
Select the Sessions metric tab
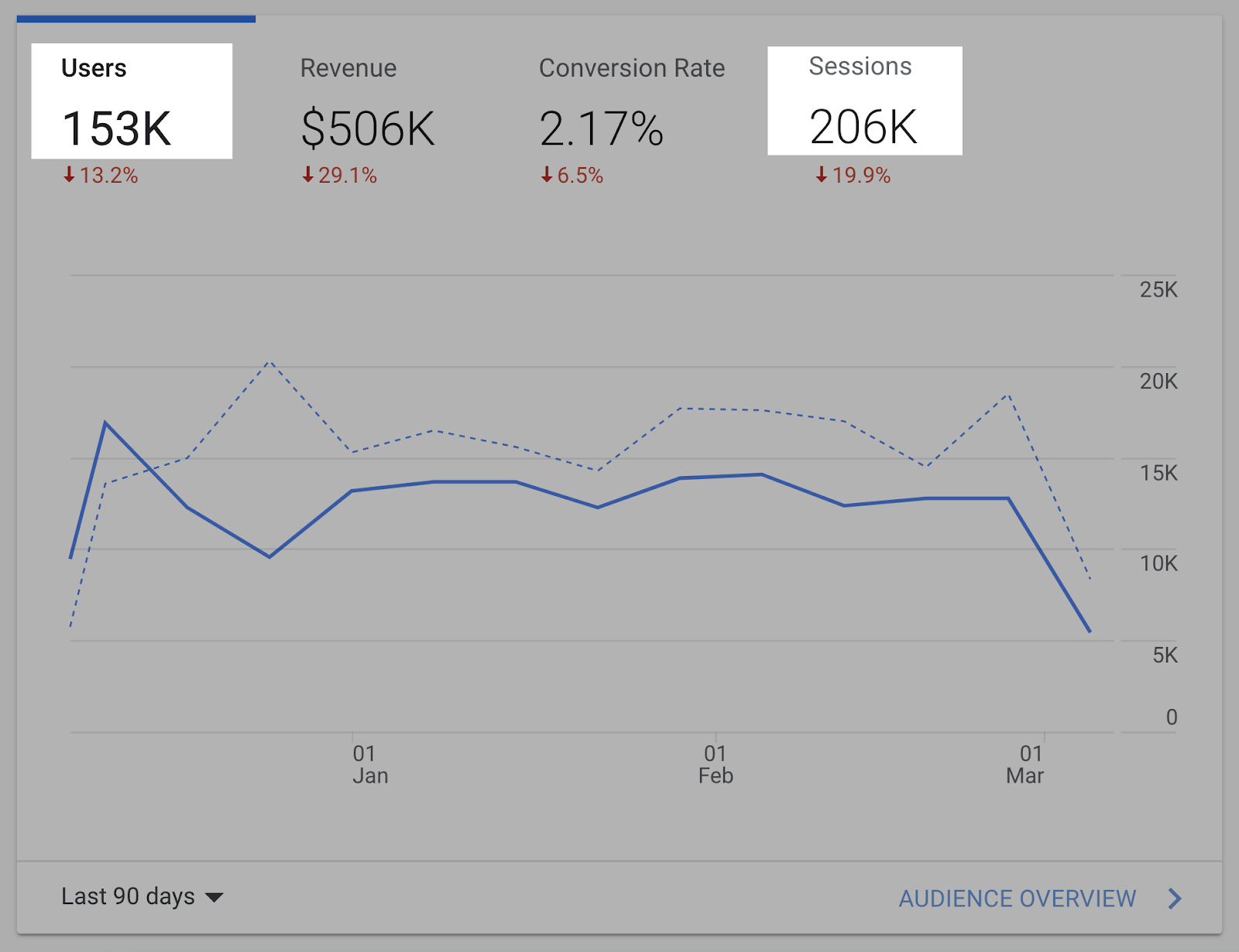point(864,101)
